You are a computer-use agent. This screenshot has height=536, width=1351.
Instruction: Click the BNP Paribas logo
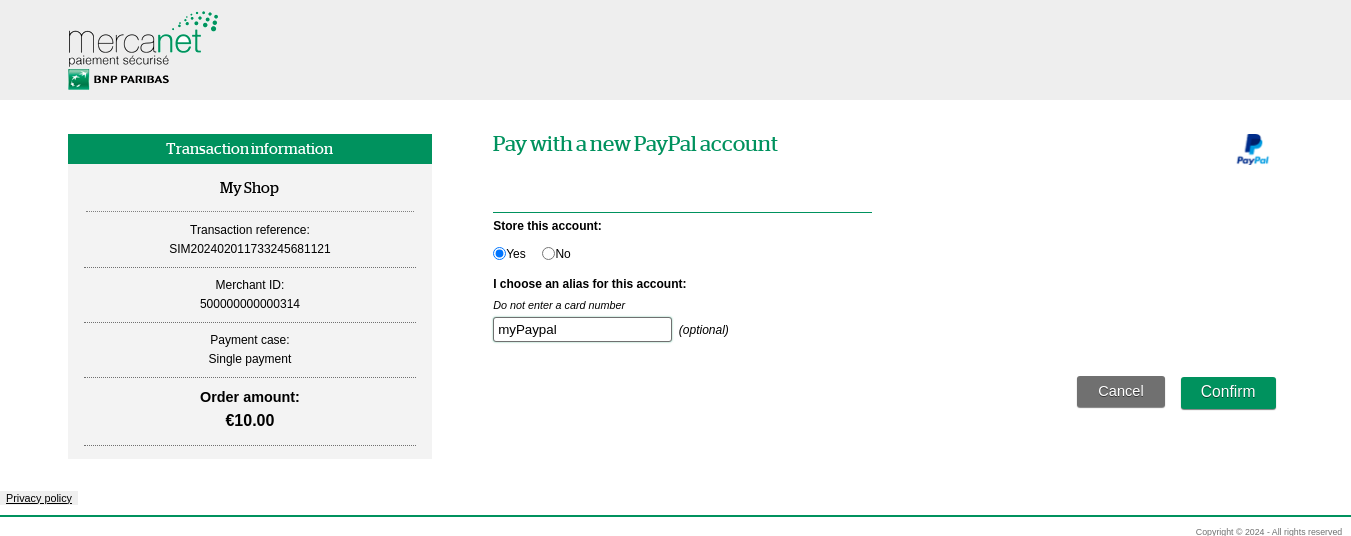(118, 80)
